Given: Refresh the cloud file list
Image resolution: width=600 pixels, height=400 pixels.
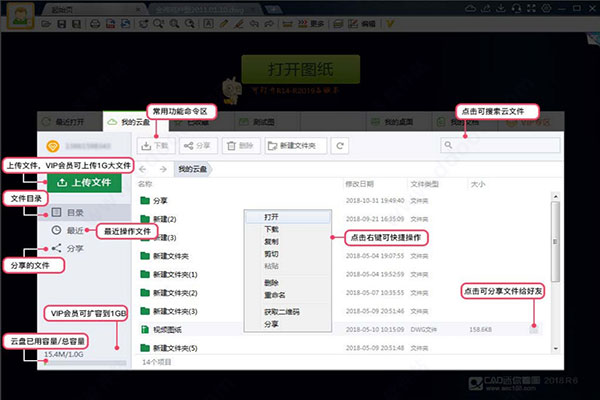Looking at the screenshot, I should tap(340, 146).
